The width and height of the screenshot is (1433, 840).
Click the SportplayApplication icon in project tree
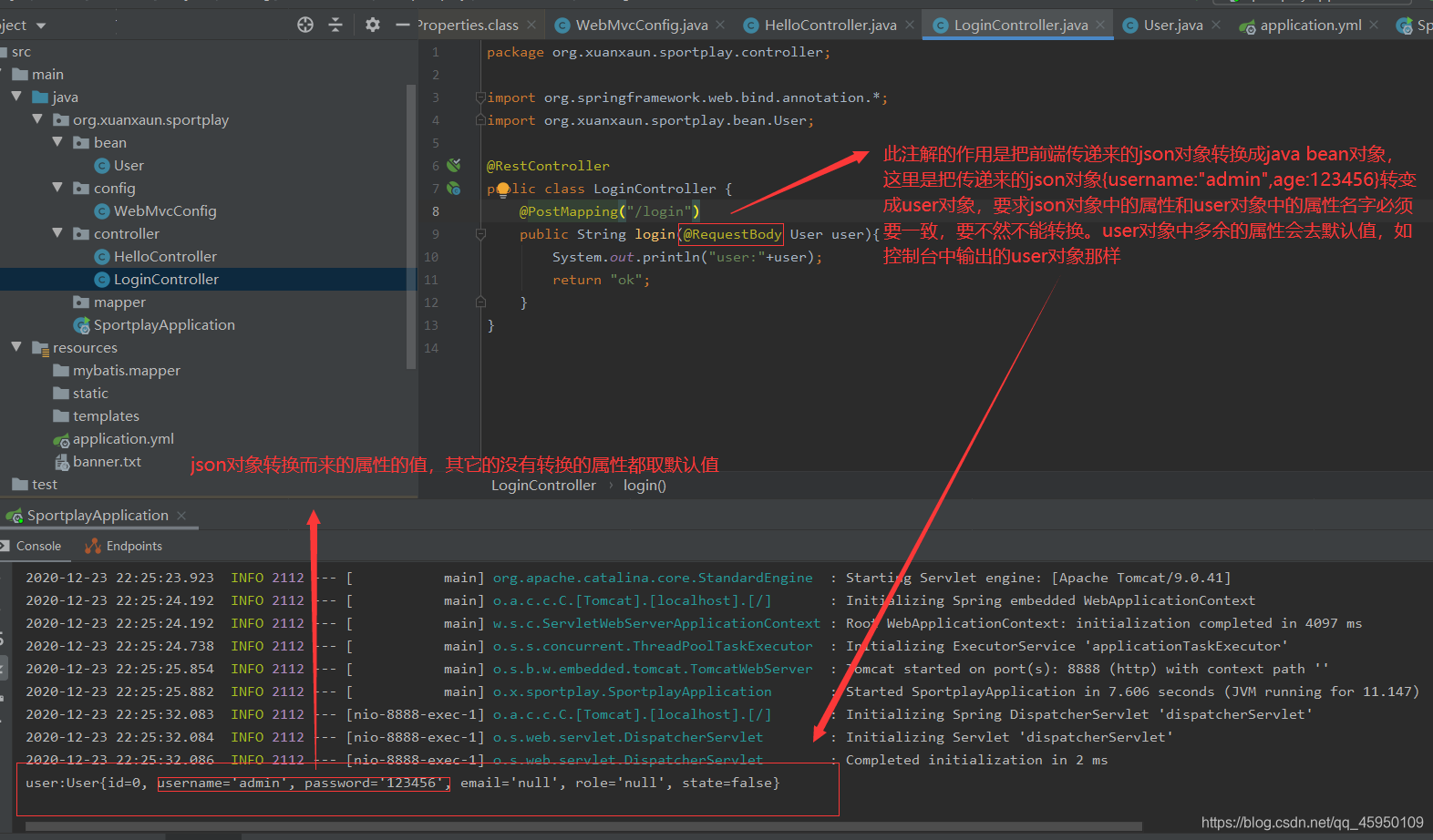click(82, 325)
